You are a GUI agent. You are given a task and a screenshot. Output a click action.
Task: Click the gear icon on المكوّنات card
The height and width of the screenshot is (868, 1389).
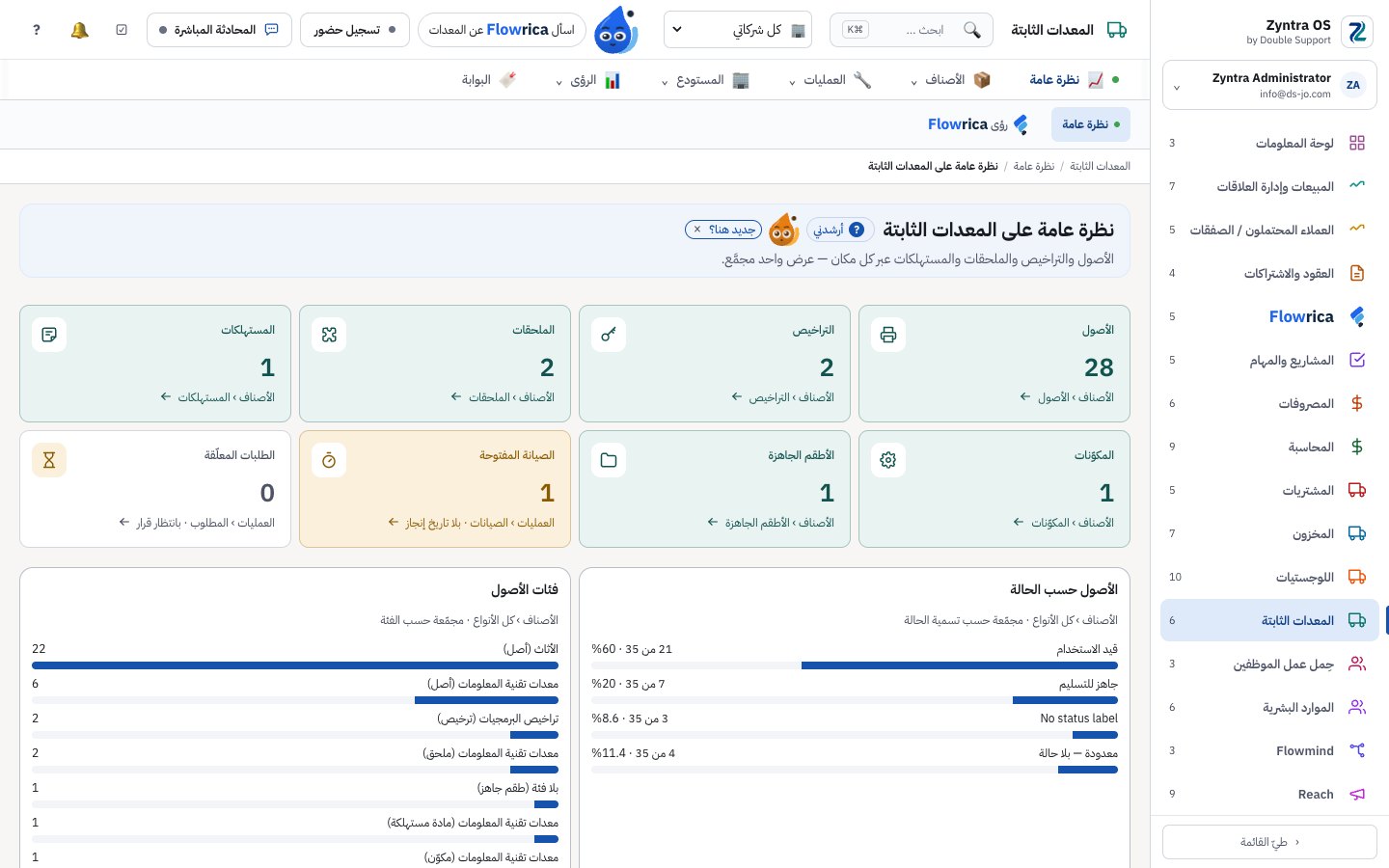coord(888,460)
